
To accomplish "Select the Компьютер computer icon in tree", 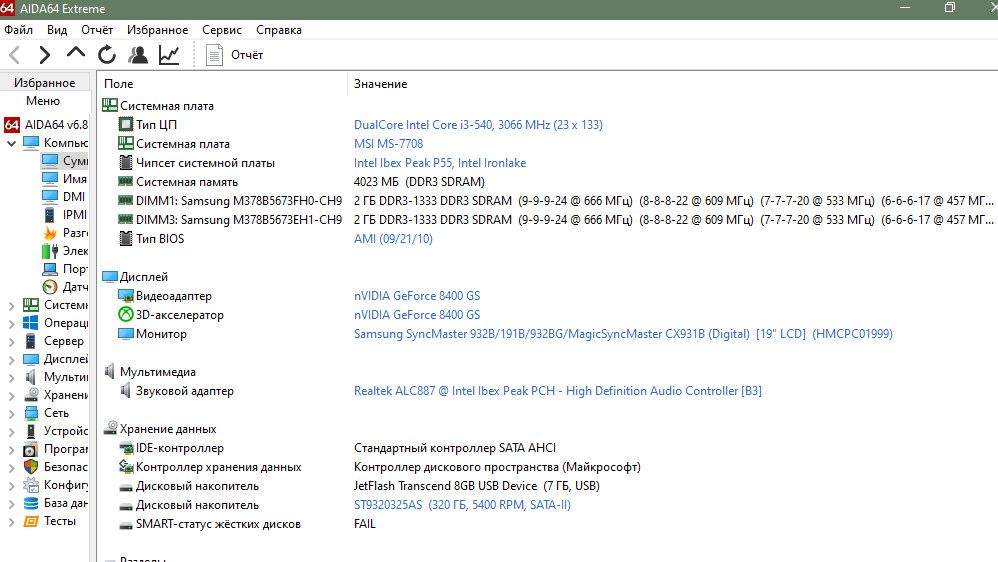I will [x=31, y=143].
